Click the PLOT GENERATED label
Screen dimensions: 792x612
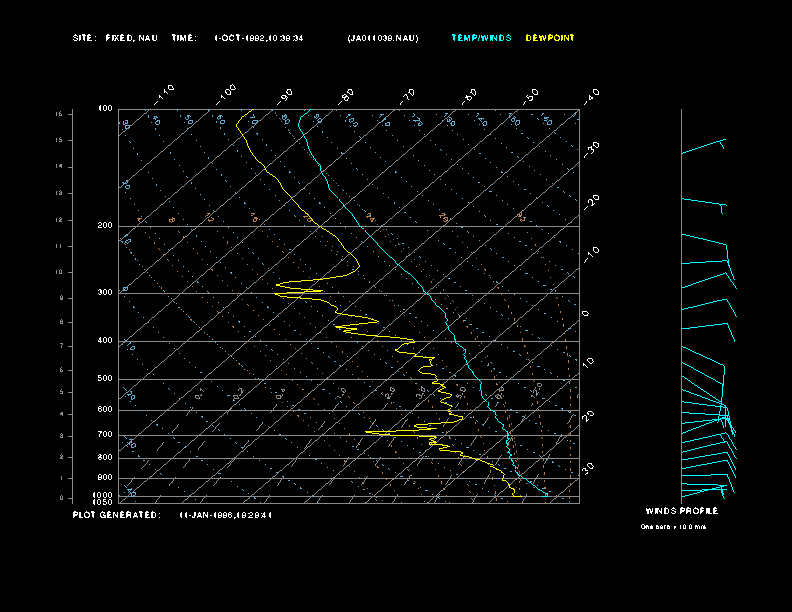(x=115, y=515)
